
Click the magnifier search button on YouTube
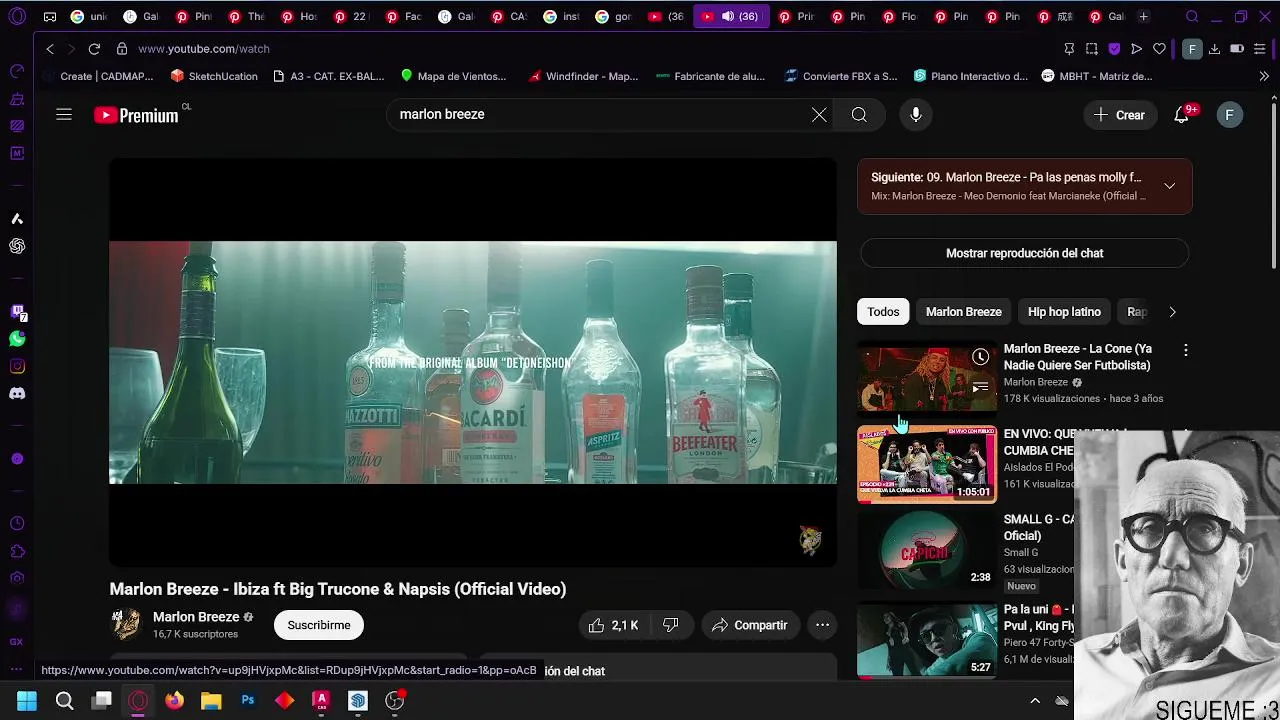coord(859,115)
